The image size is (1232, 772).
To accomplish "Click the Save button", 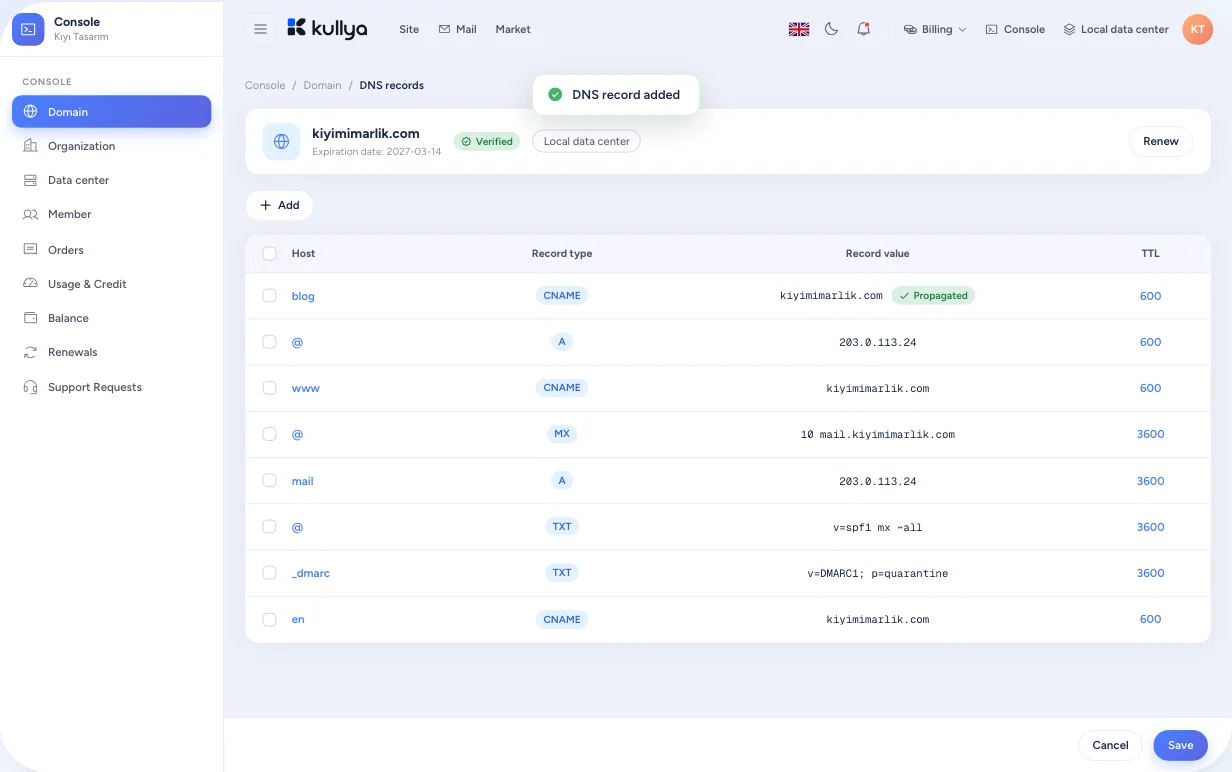I will pos(1180,745).
